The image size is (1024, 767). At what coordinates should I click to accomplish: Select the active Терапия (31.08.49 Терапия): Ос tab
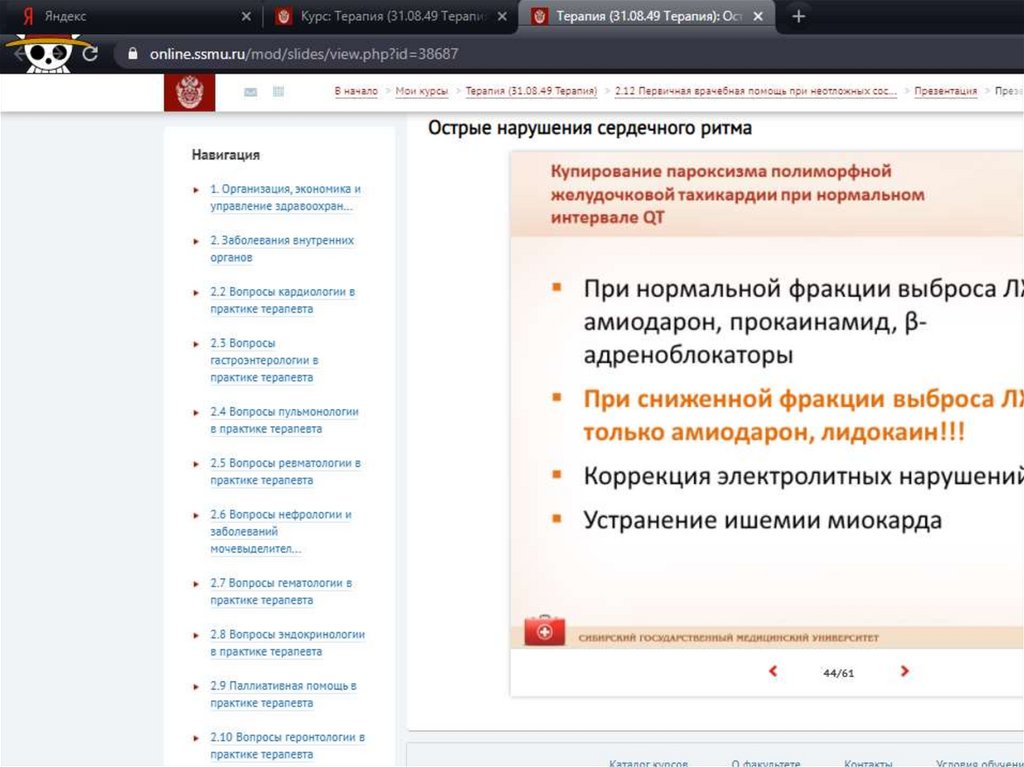647,16
